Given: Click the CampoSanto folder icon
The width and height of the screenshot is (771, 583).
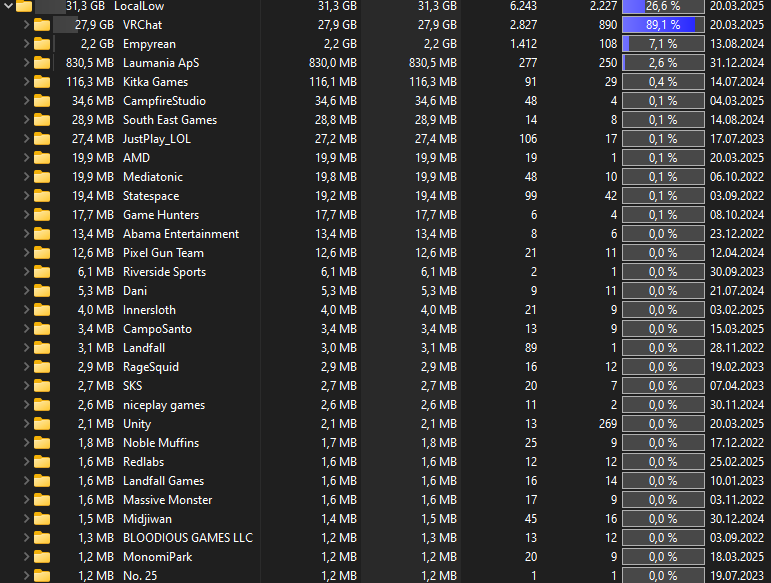Looking at the screenshot, I should coord(42,329).
